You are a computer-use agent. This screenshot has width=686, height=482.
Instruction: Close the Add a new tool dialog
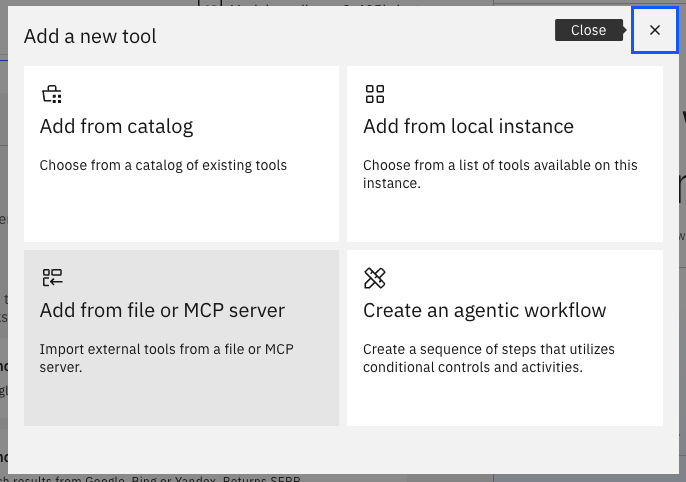click(655, 30)
